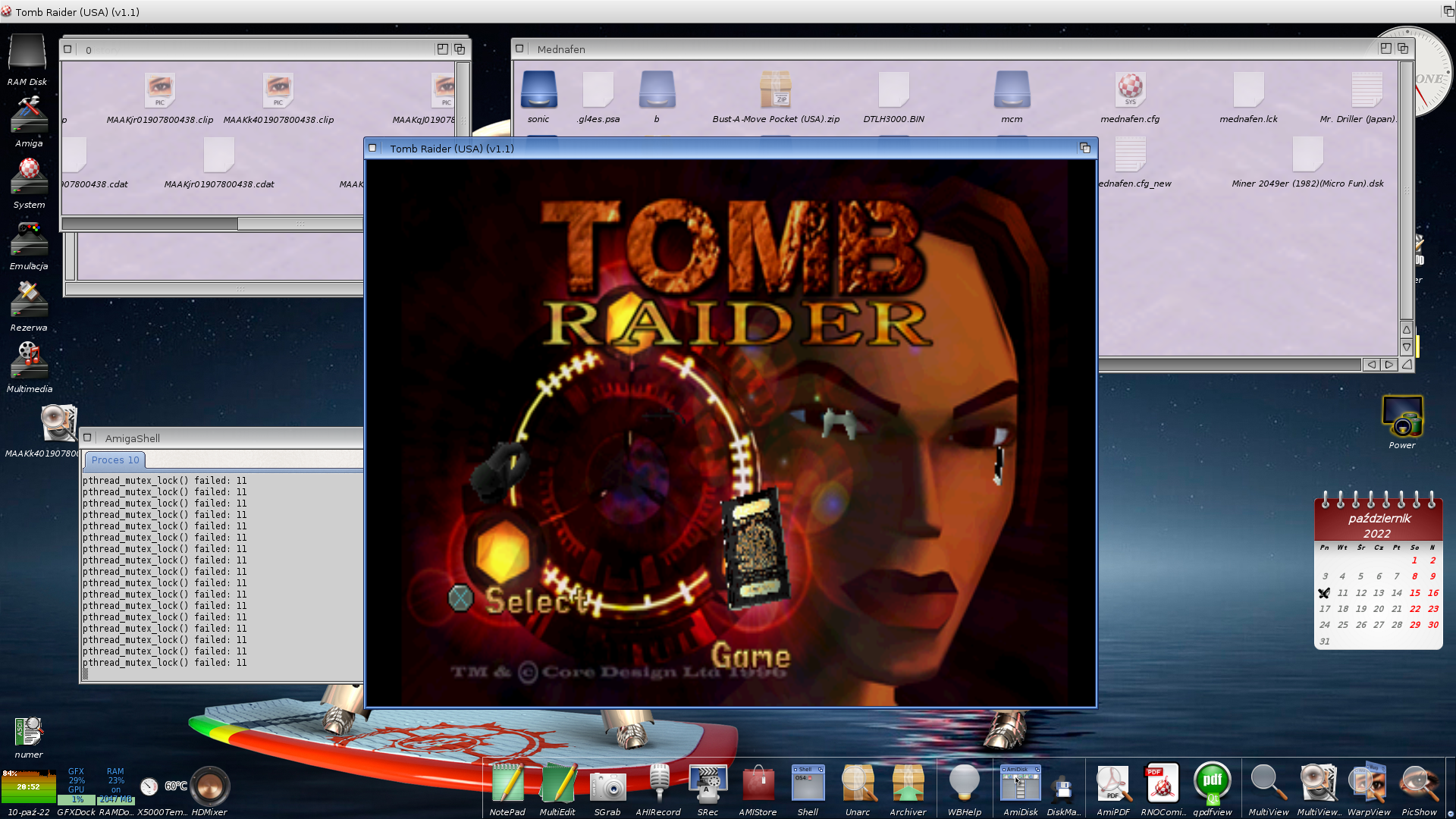Click the Game label in Tomb Raider
Viewport: 1456px width, 819px height.
click(751, 657)
